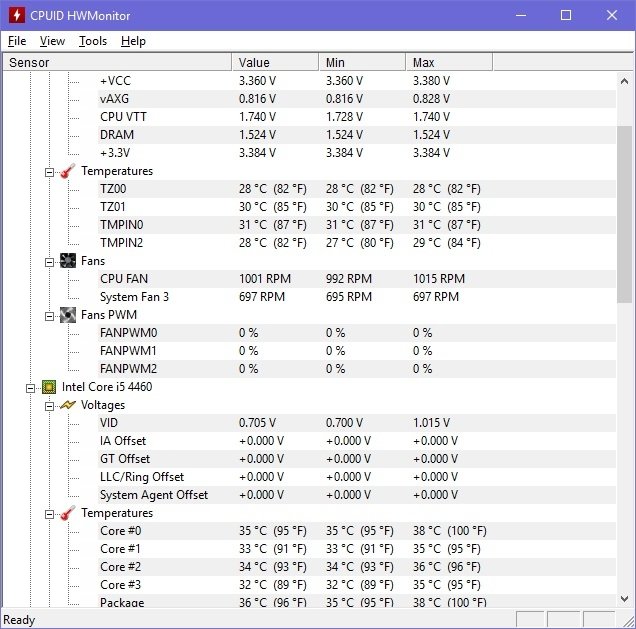Viewport: 636px width, 629px height.
Task: Collapse the CPU Voltages section
Action: 49,405
